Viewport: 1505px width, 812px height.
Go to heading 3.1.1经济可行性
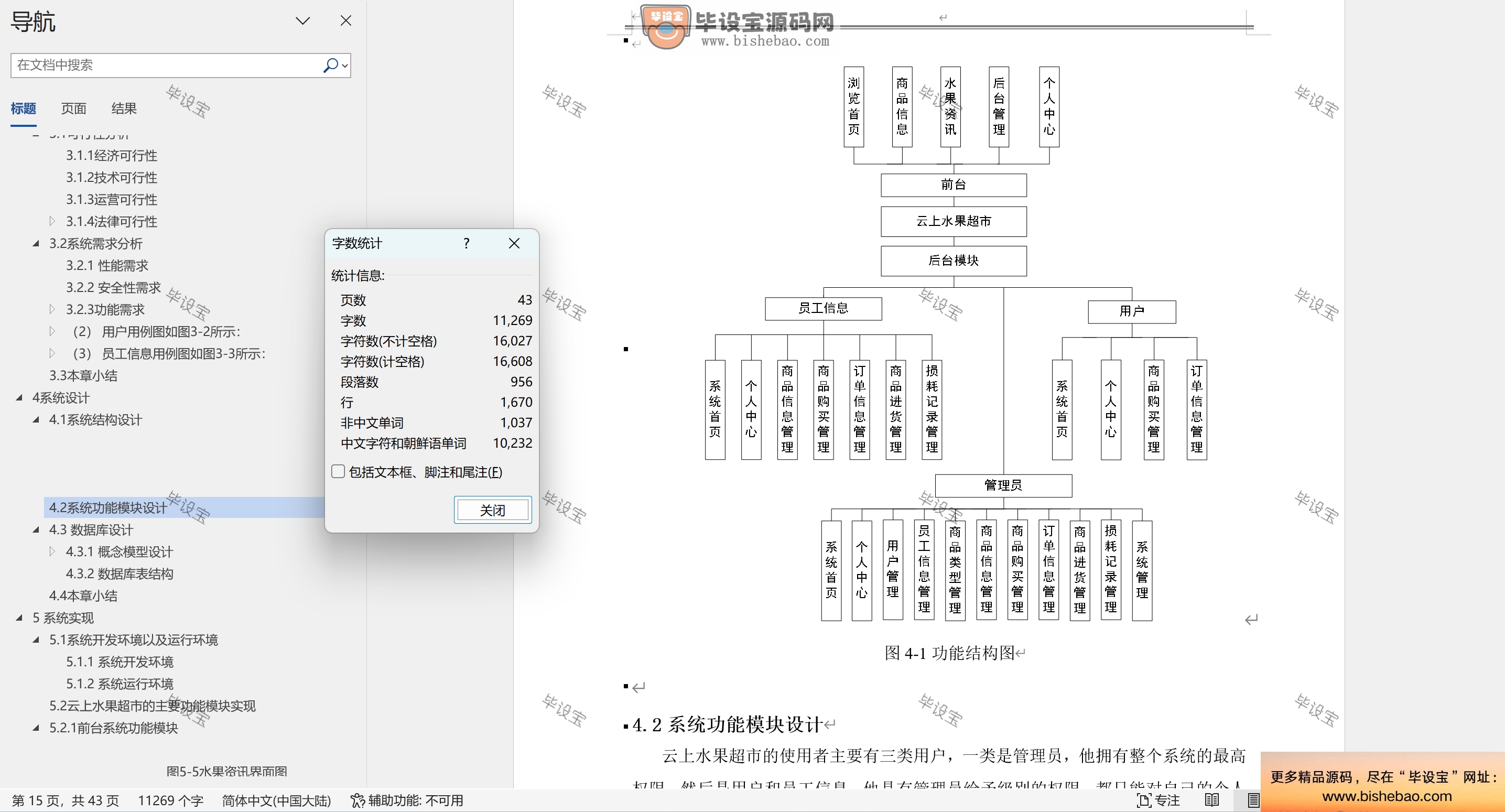click(x=112, y=155)
